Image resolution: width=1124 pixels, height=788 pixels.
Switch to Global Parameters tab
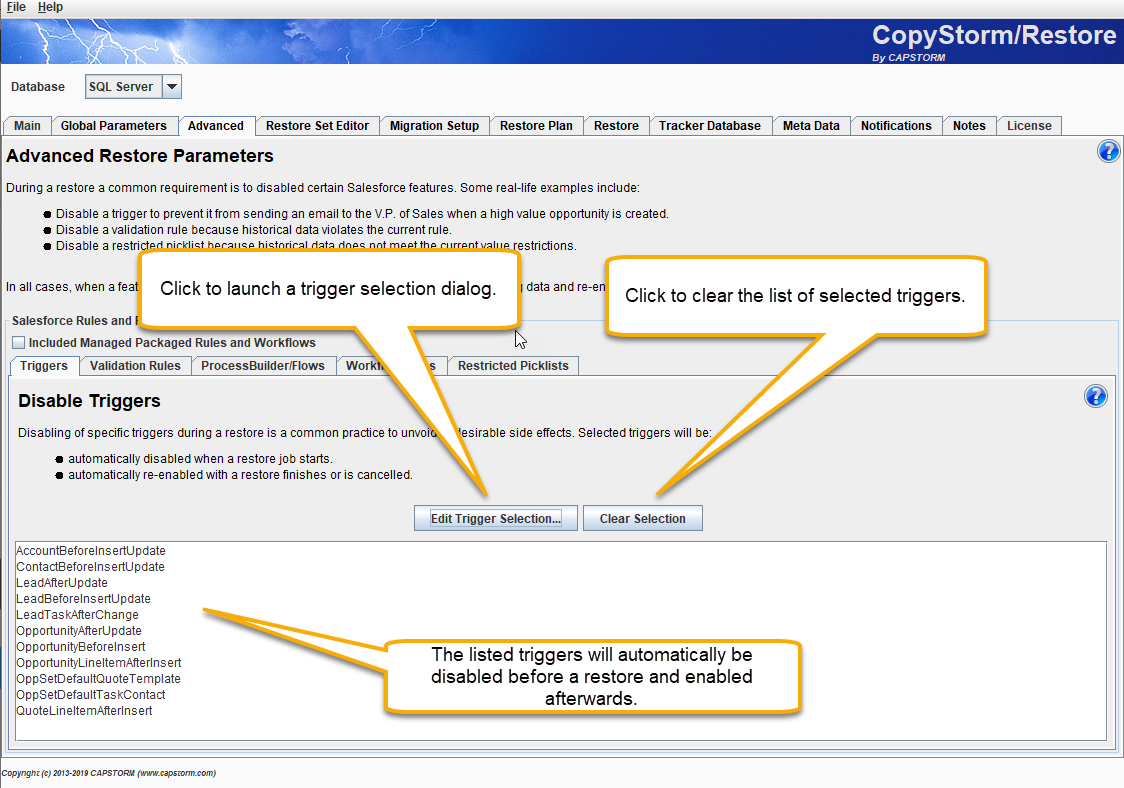(x=113, y=125)
